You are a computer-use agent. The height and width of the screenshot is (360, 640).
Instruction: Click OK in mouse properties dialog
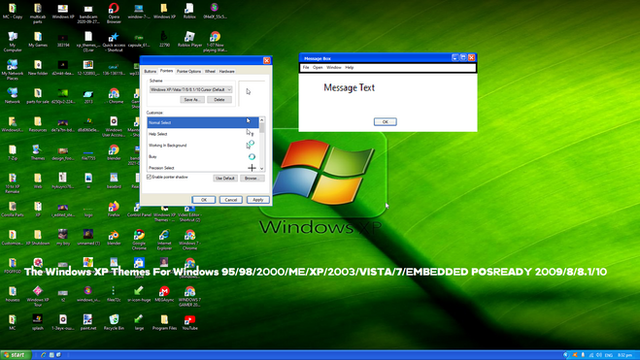tap(204, 200)
